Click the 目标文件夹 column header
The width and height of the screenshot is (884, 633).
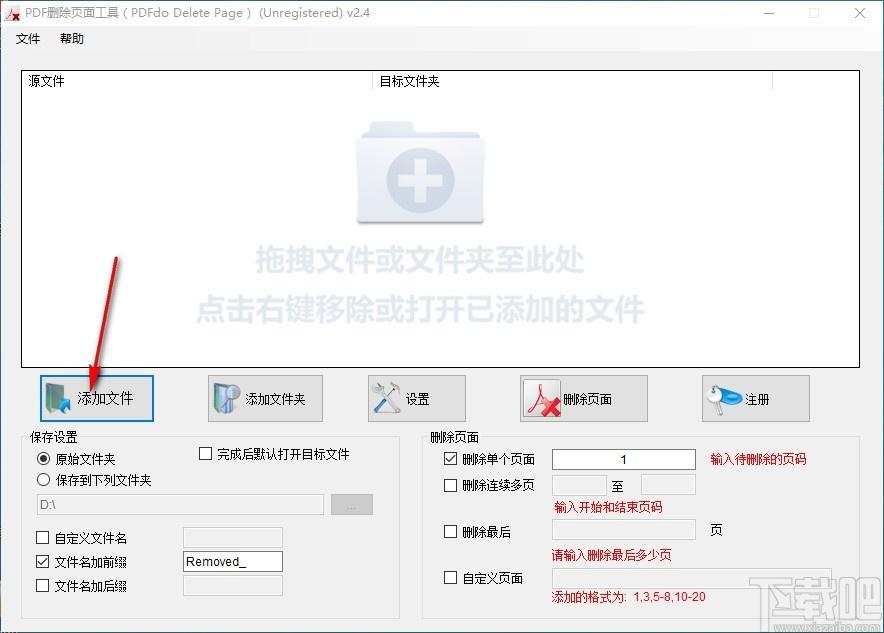572,81
